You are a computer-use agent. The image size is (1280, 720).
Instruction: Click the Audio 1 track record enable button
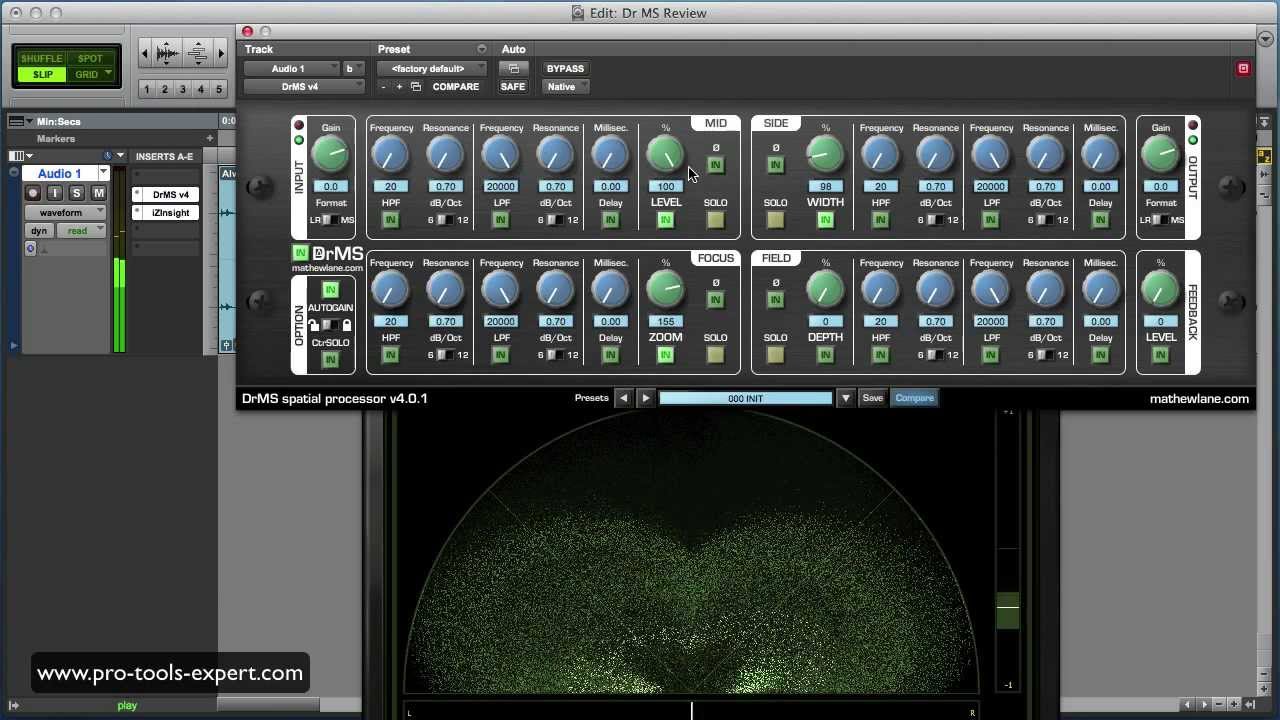(33, 193)
